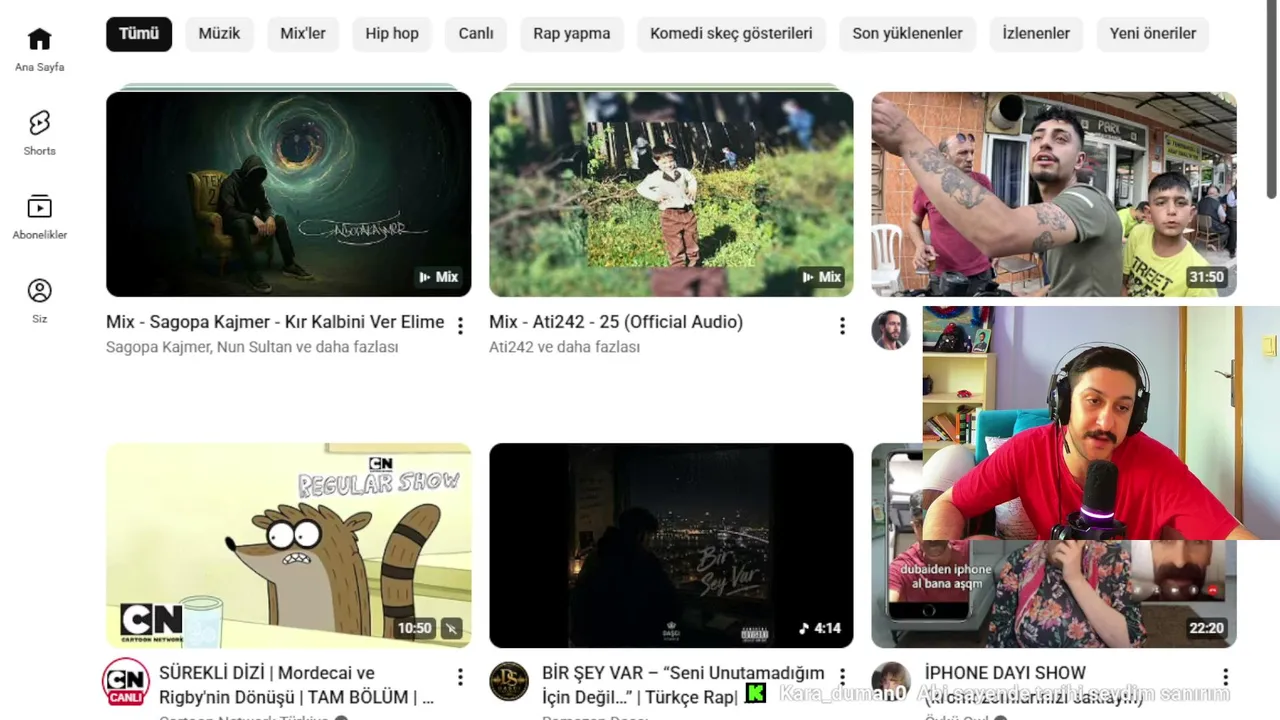Click the page vertical scrollbar
The width and height of the screenshot is (1280, 720).
[1271, 100]
